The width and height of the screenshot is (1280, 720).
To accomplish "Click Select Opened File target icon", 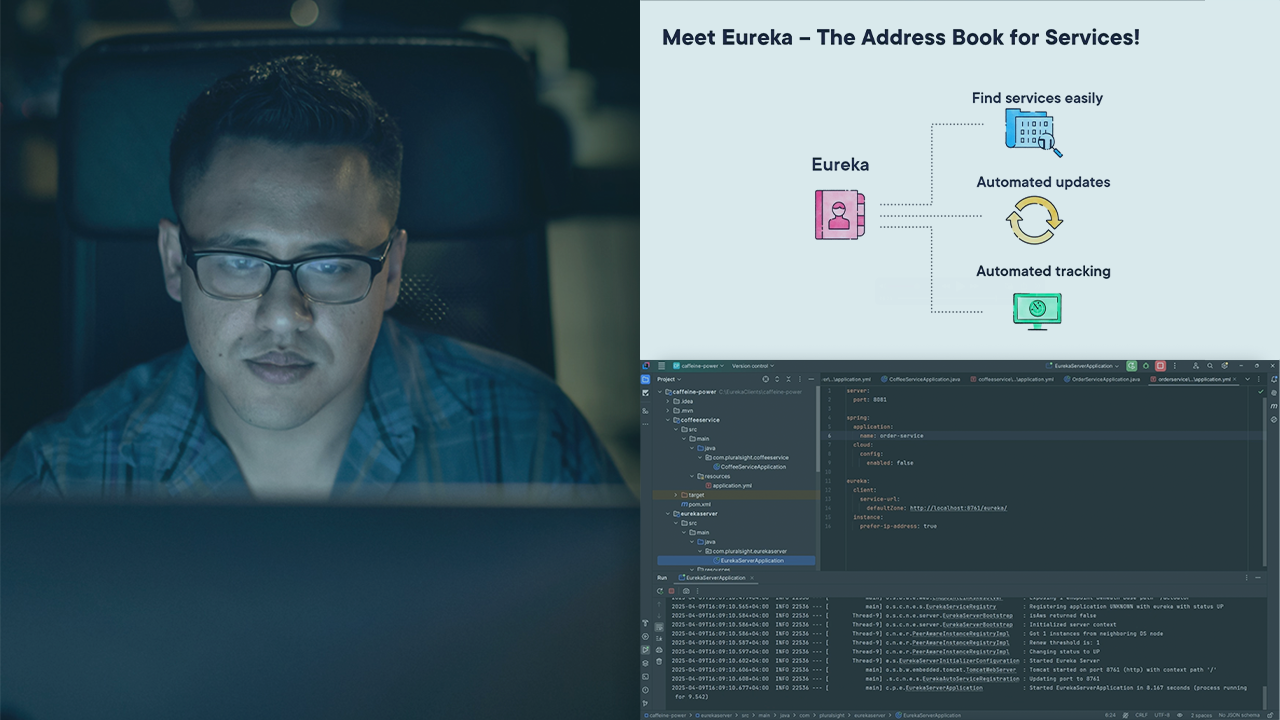I will [766, 379].
